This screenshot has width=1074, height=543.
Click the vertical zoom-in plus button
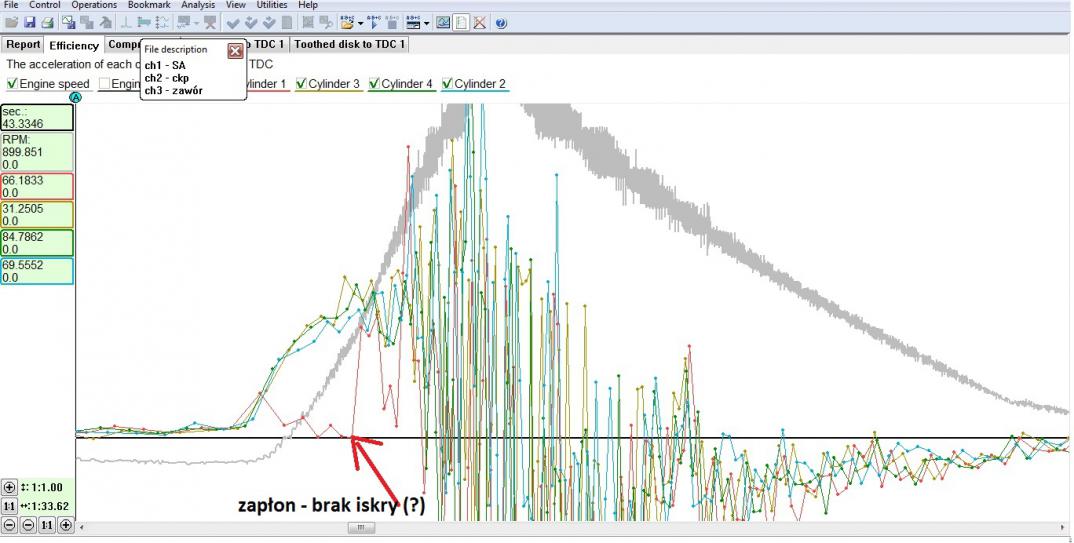[x=10, y=487]
